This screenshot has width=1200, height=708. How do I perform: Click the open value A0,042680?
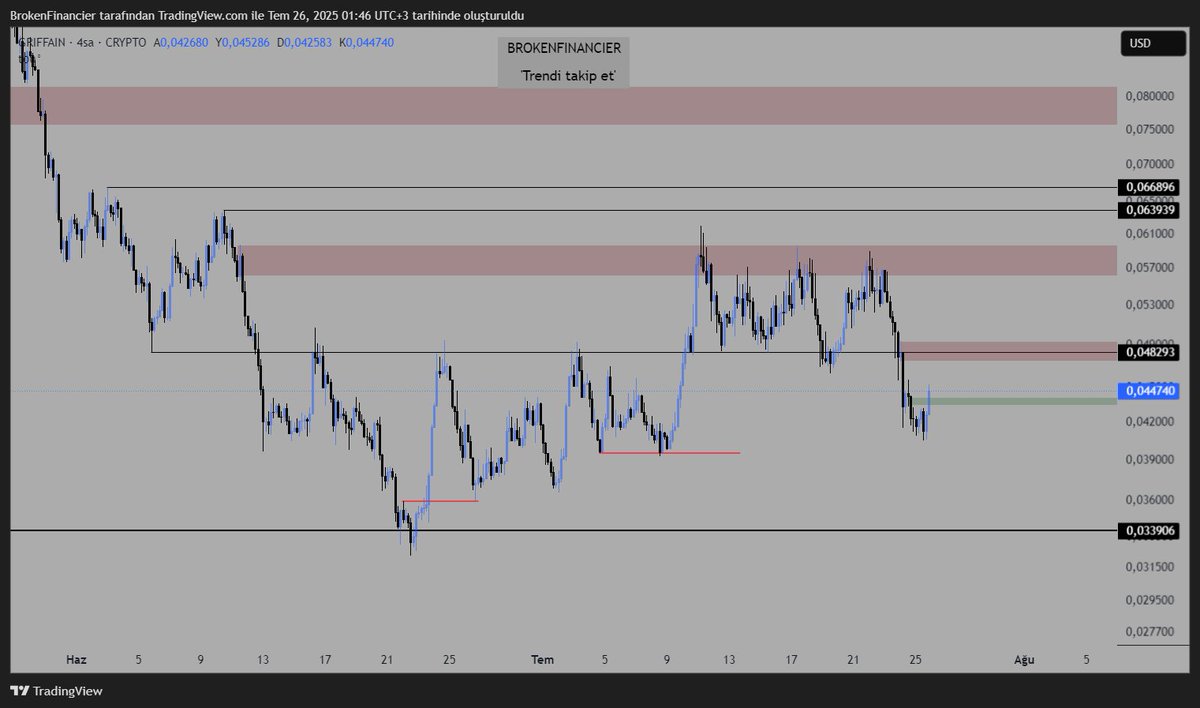182,43
